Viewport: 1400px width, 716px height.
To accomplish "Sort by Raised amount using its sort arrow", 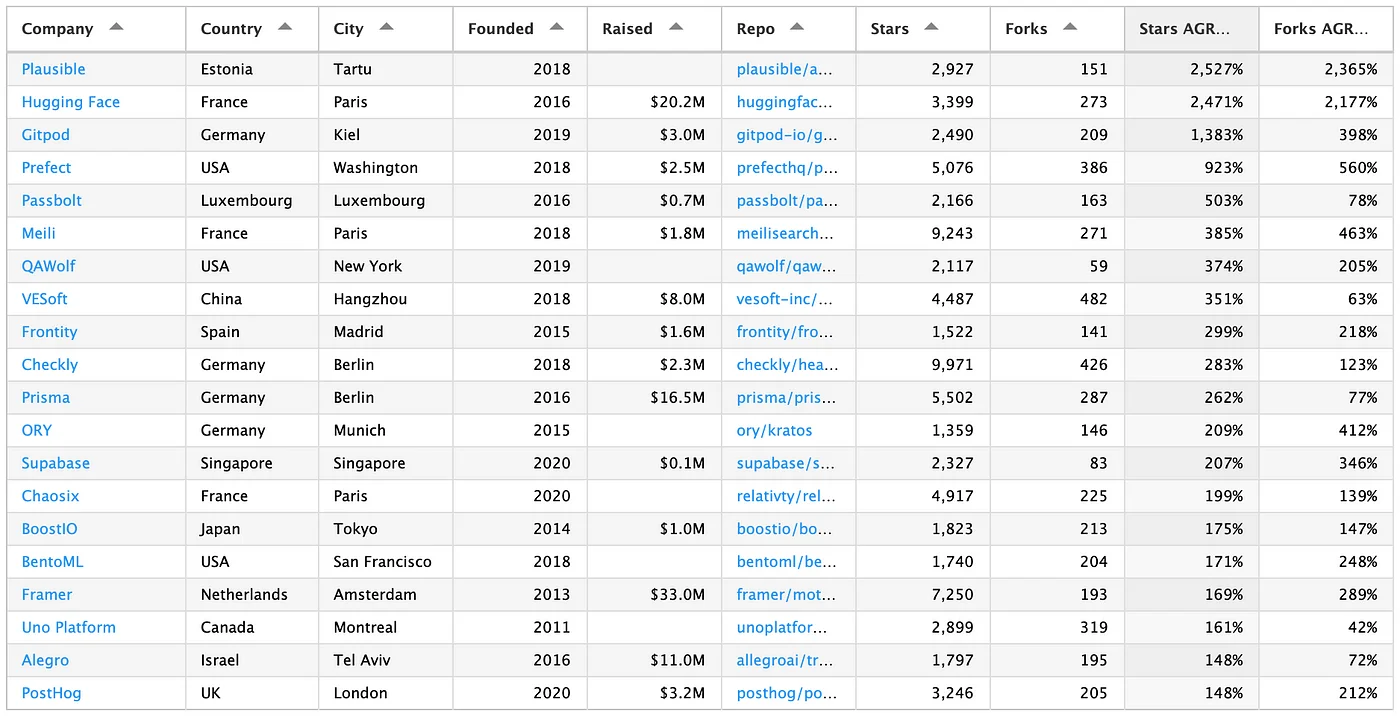I will click(x=675, y=28).
